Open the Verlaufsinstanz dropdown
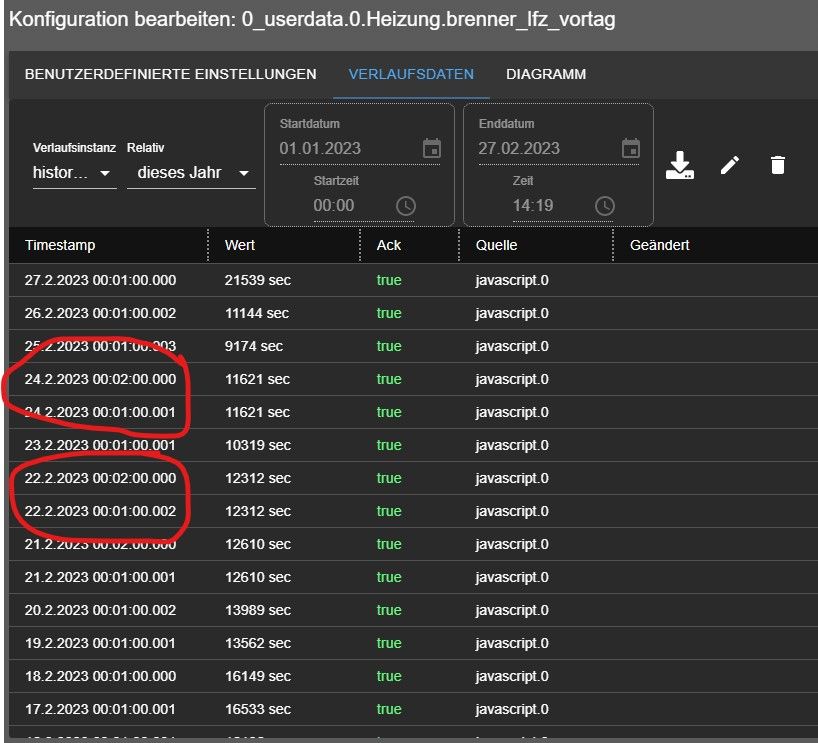Image resolution: width=818 pixels, height=743 pixels. (x=74, y=173)
